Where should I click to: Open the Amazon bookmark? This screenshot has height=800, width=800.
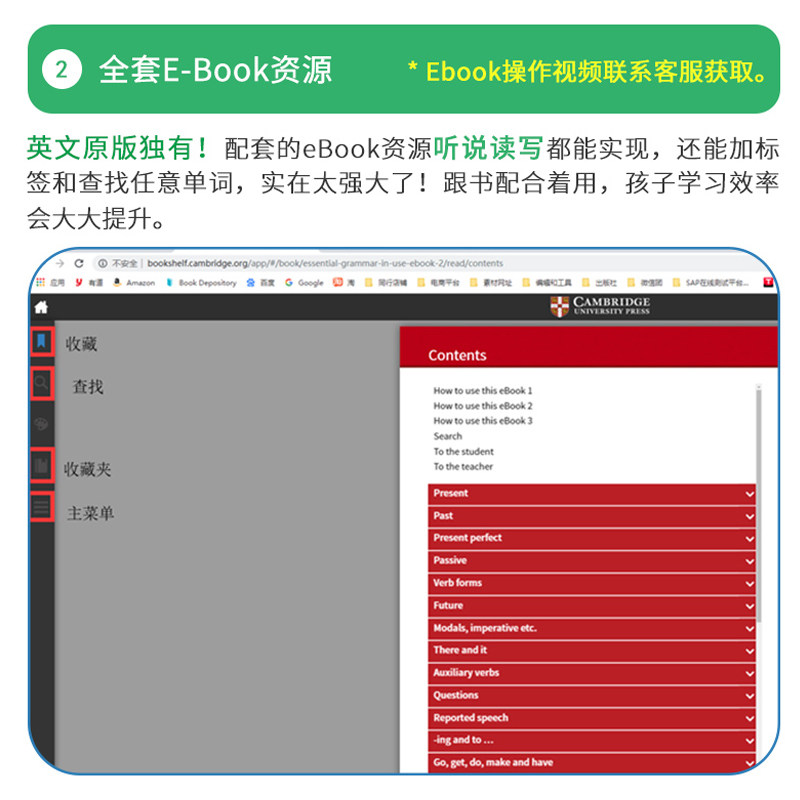coord(134,282)
